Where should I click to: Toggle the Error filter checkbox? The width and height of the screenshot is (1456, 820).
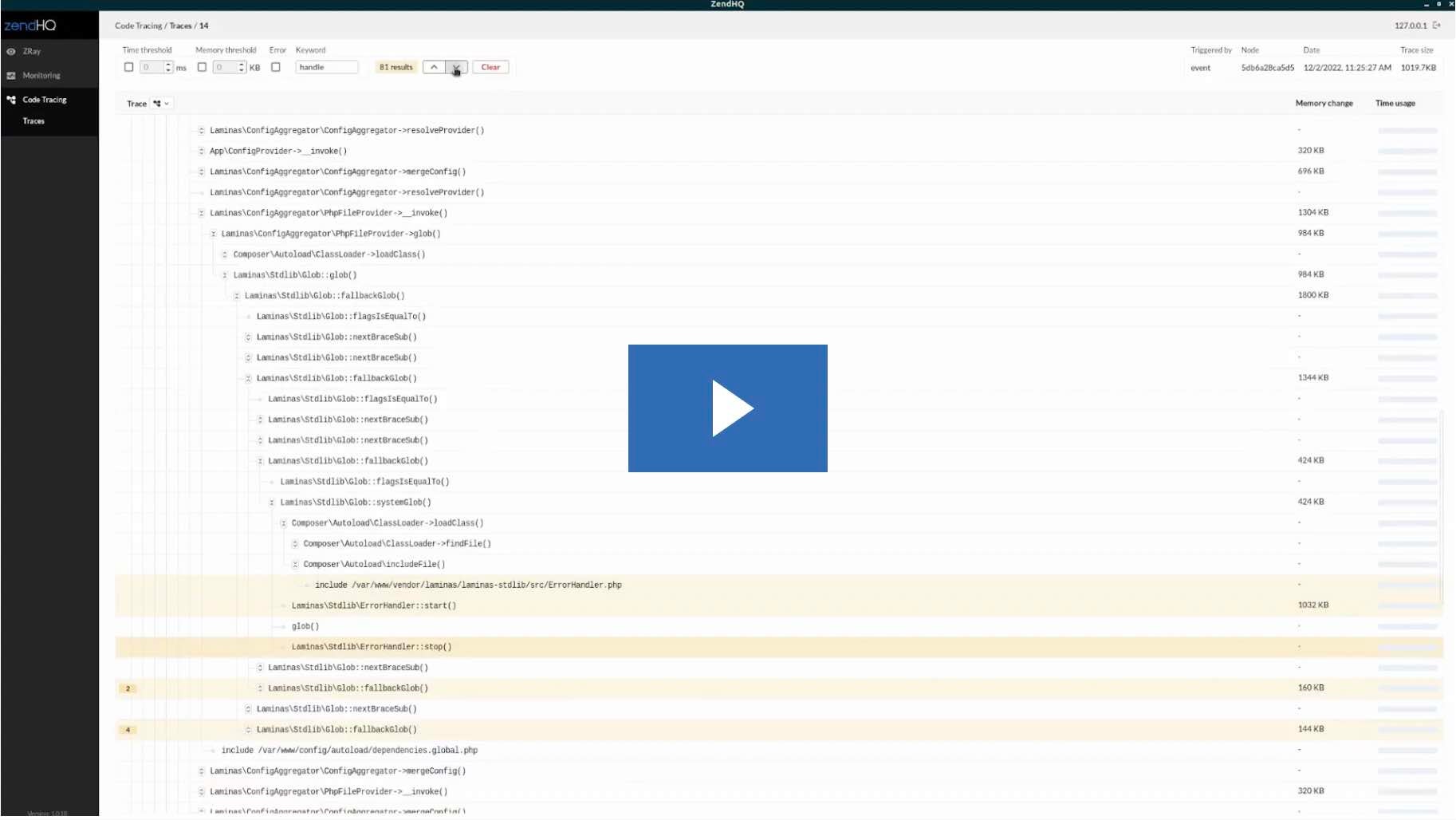click(276, 67)
